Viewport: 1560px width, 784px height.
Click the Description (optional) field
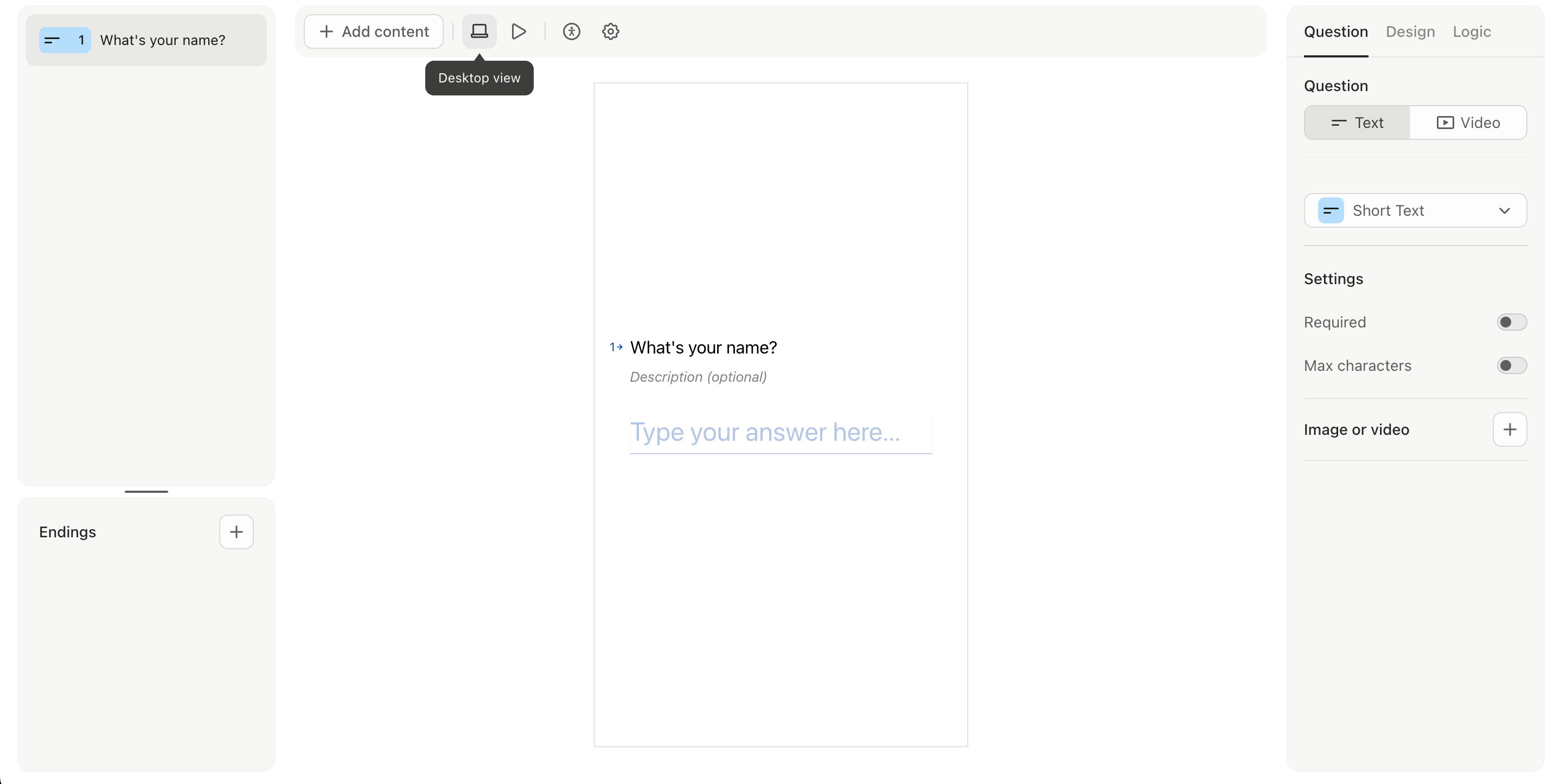(697, 377)
